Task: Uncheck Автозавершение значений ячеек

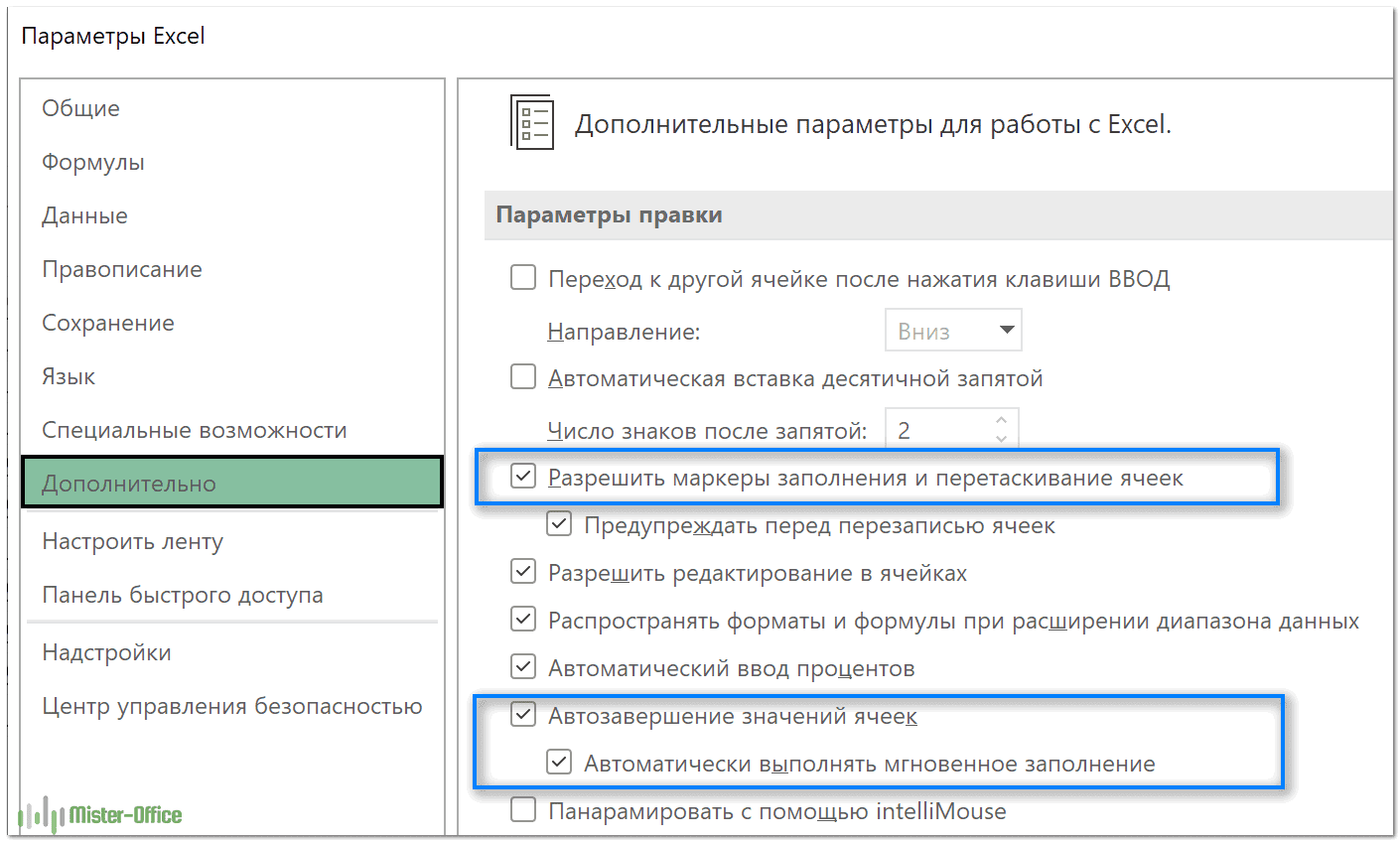Action: 523,715
